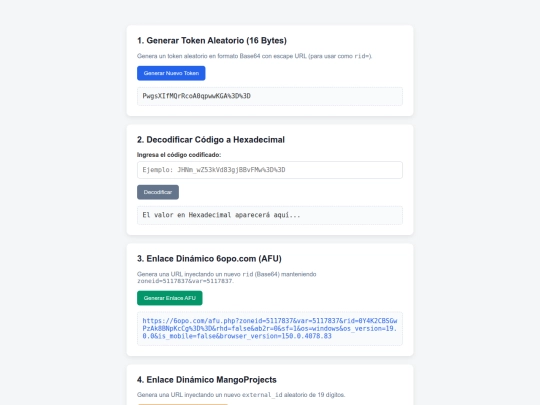Viewport: 540px width, 405px height.
Task: Click the Enlace Dinámico MangoProjects heading
Action: tap(207, 380)
